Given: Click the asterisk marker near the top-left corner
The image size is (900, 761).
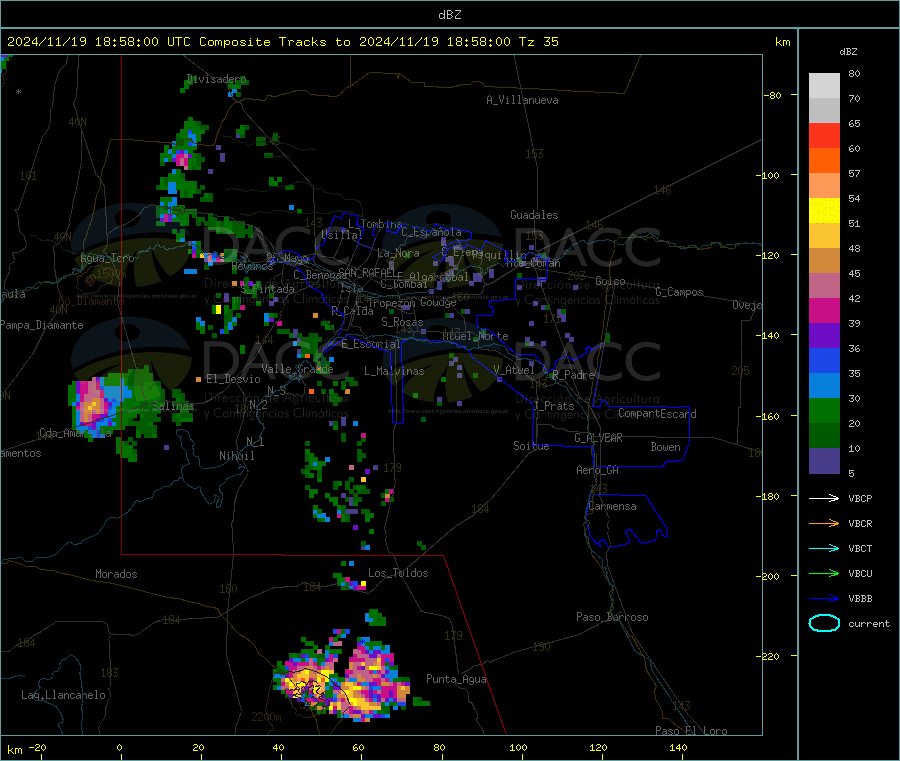Looking at the screenshot, I should [x=19, y=92].
